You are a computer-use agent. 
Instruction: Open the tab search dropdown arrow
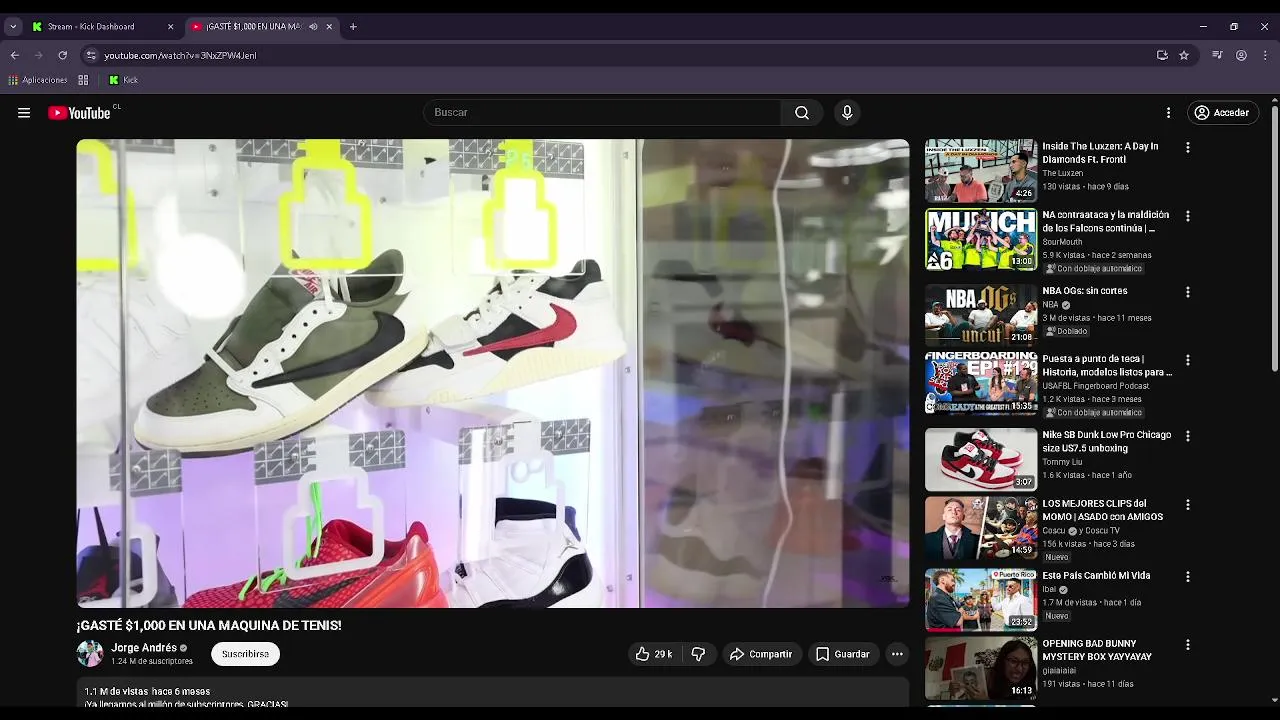[13, 27]
